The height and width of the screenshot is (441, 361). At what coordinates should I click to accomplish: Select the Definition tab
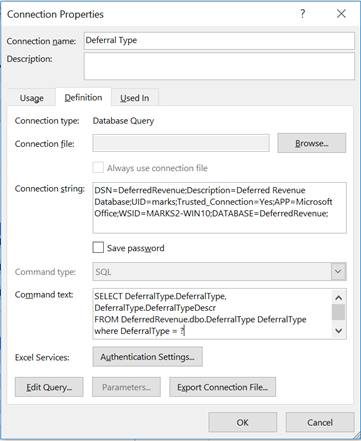click(x=83, y=97)
